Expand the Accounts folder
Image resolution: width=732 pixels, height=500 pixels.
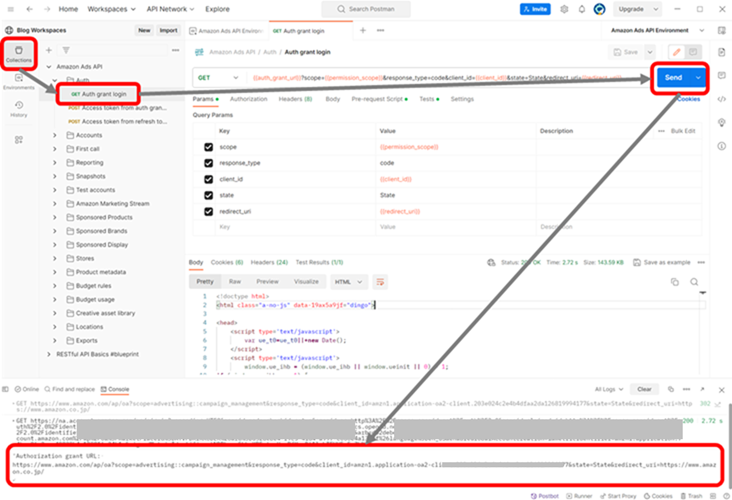click(55, 135)
